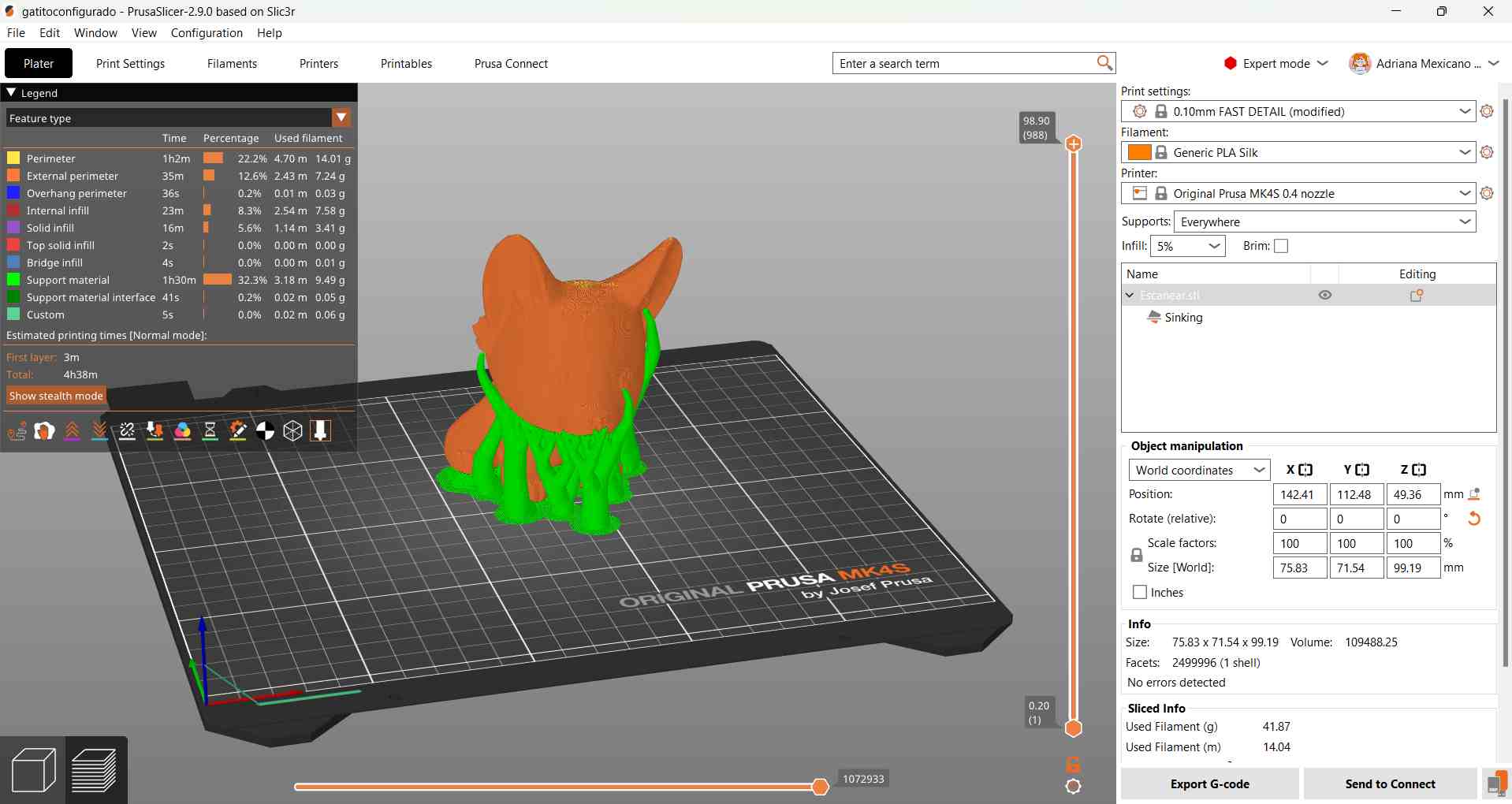1512x804 pixels.
Task: Toggle the Custom G-codes display icon
Action: tap(238, 431)
